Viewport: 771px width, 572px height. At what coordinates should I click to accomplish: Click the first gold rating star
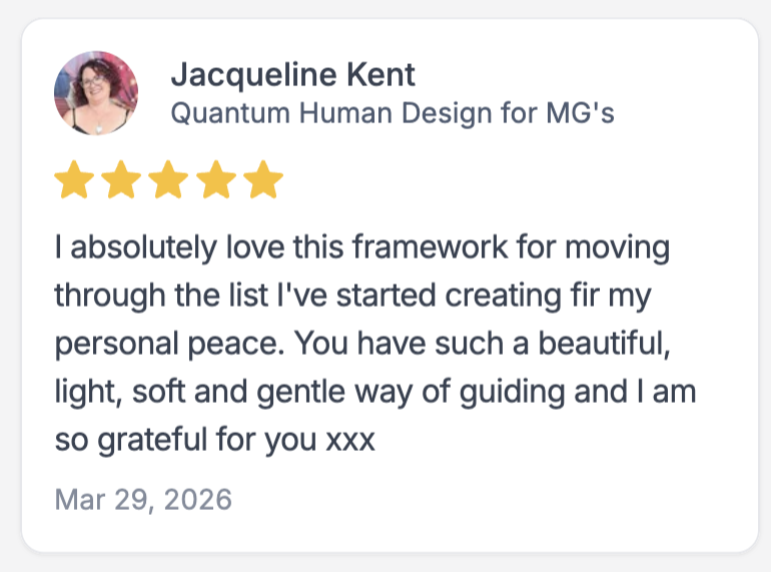(72, 181)
